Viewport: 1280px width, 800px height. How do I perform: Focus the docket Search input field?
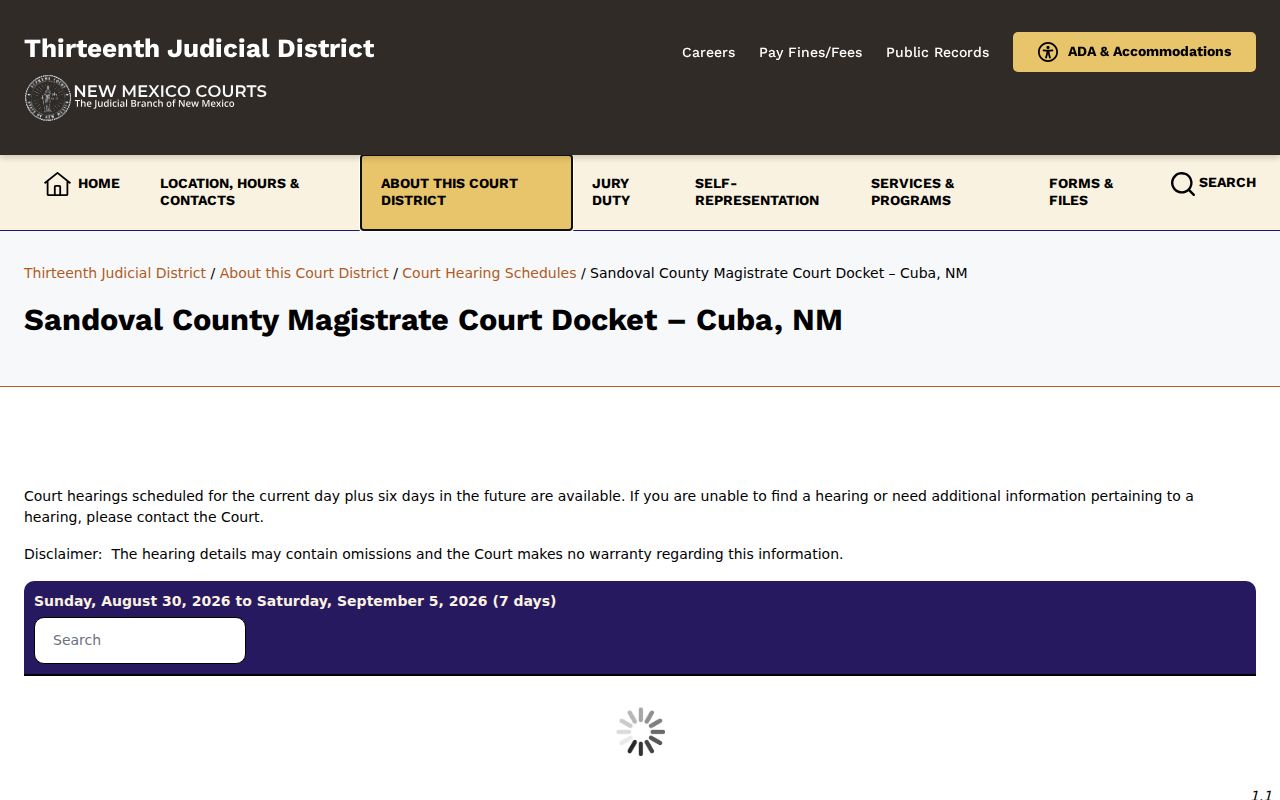[x=140, y=640]
